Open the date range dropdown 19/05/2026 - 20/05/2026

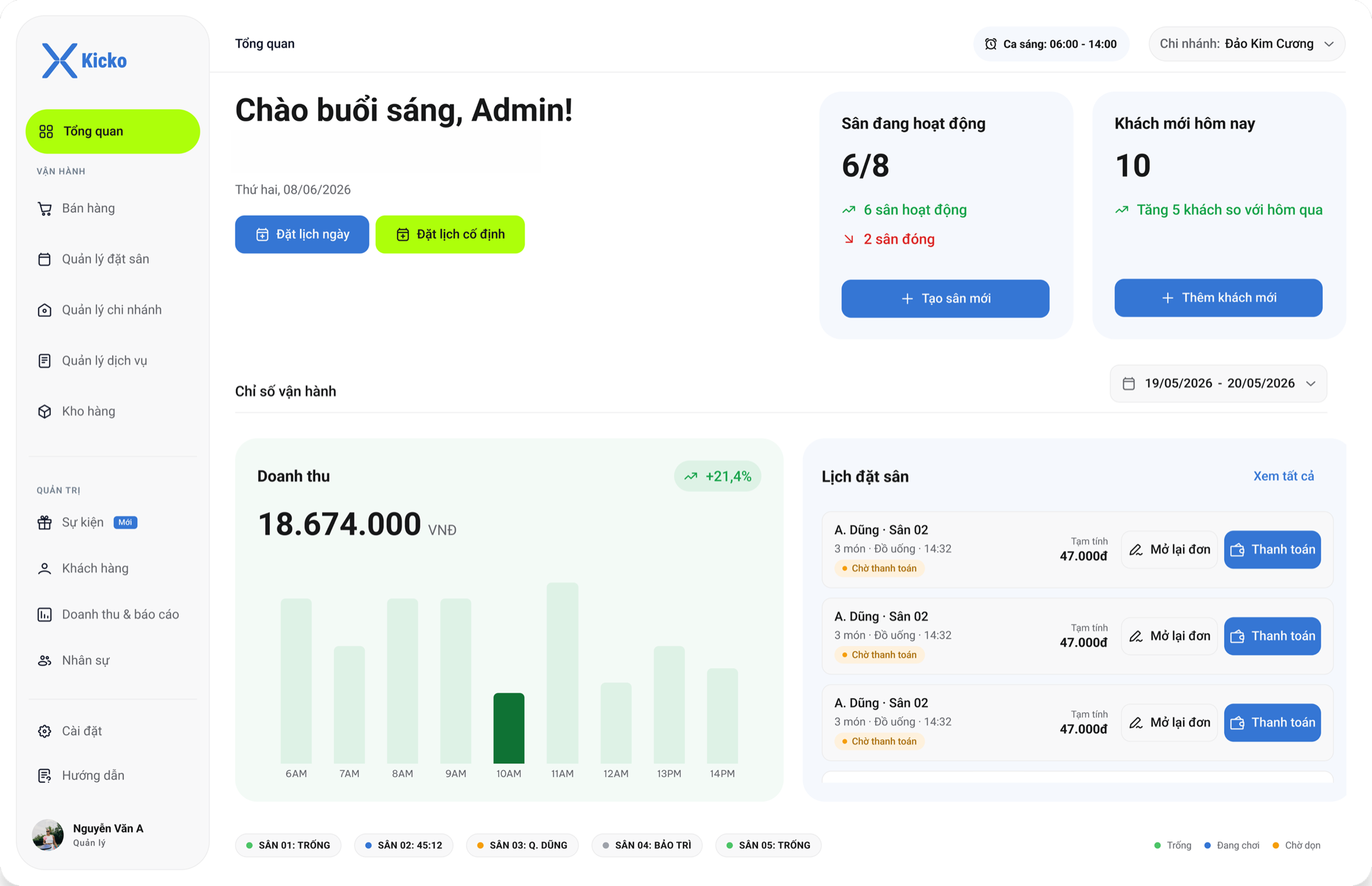[1219, 383]
